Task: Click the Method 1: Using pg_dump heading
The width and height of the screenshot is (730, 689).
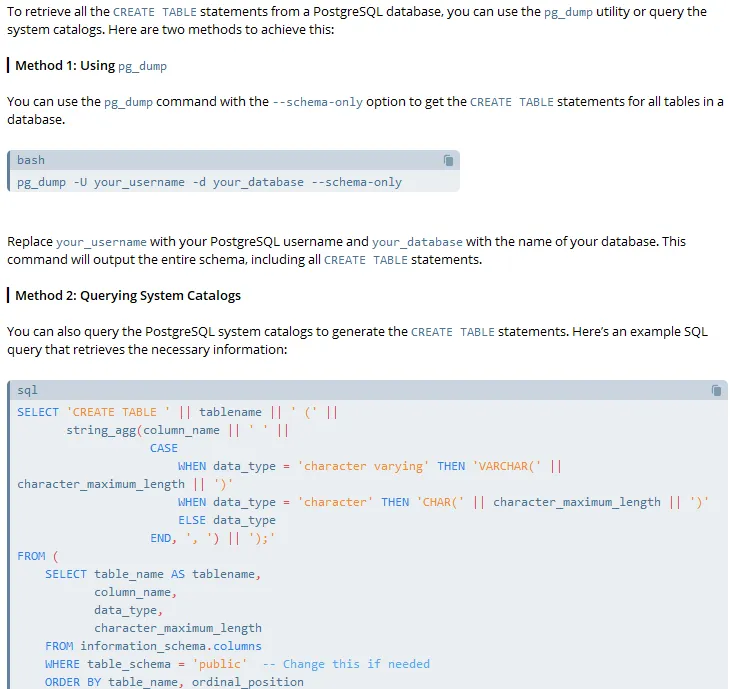Action: coord(91,66)
